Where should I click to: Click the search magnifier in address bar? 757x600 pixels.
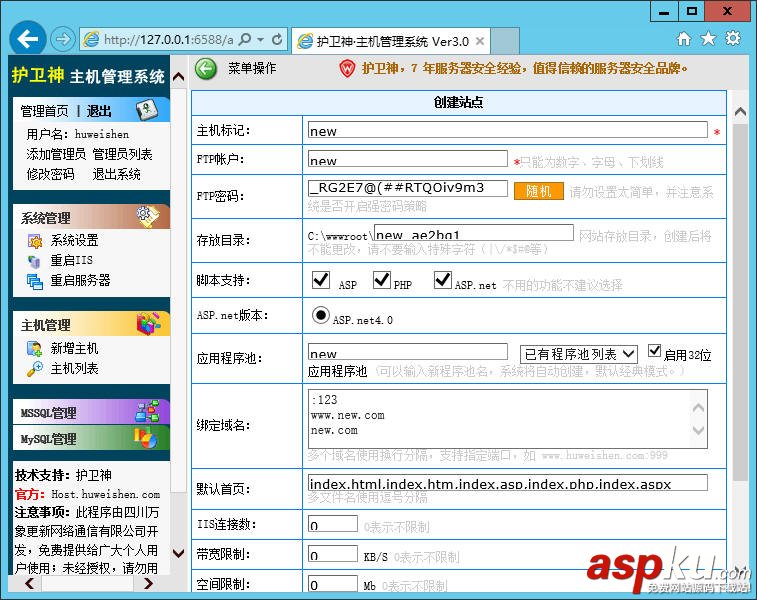pyautogui.click(x=245, y=39)
